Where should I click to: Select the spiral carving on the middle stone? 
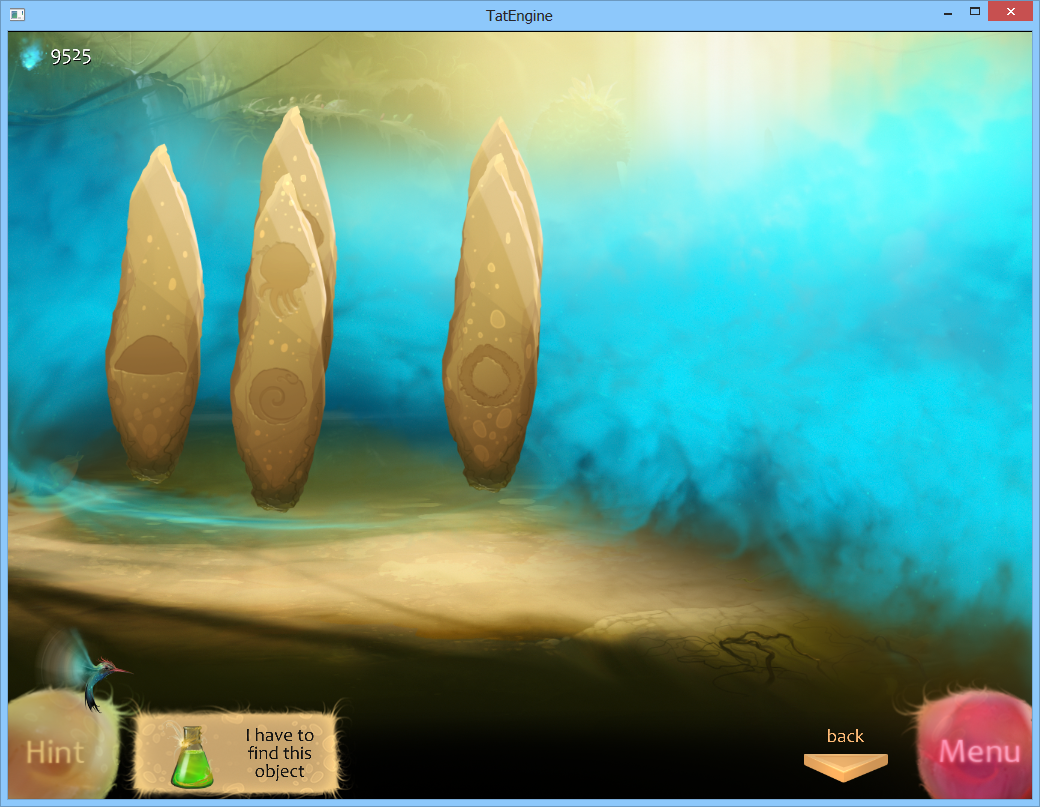(272, 393)
